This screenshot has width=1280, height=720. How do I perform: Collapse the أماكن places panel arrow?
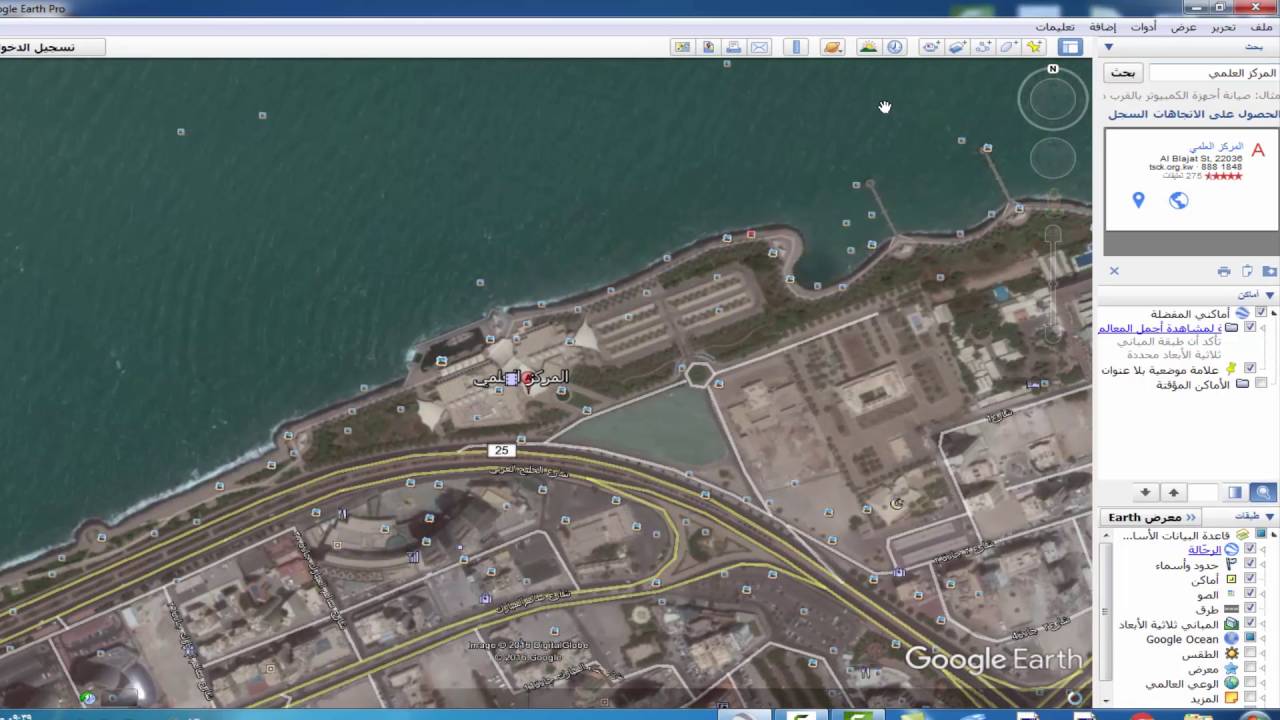[1271, 295]
